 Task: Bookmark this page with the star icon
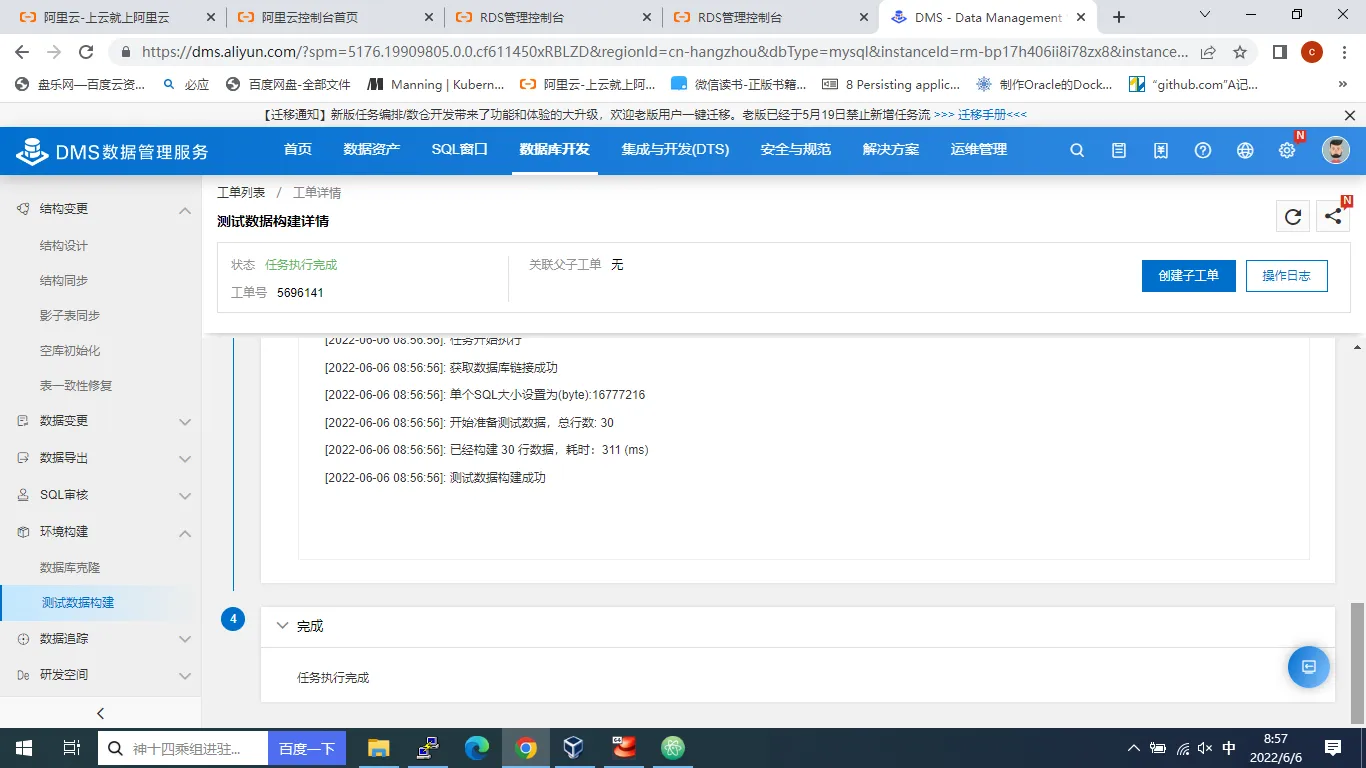pos(1240,52)
